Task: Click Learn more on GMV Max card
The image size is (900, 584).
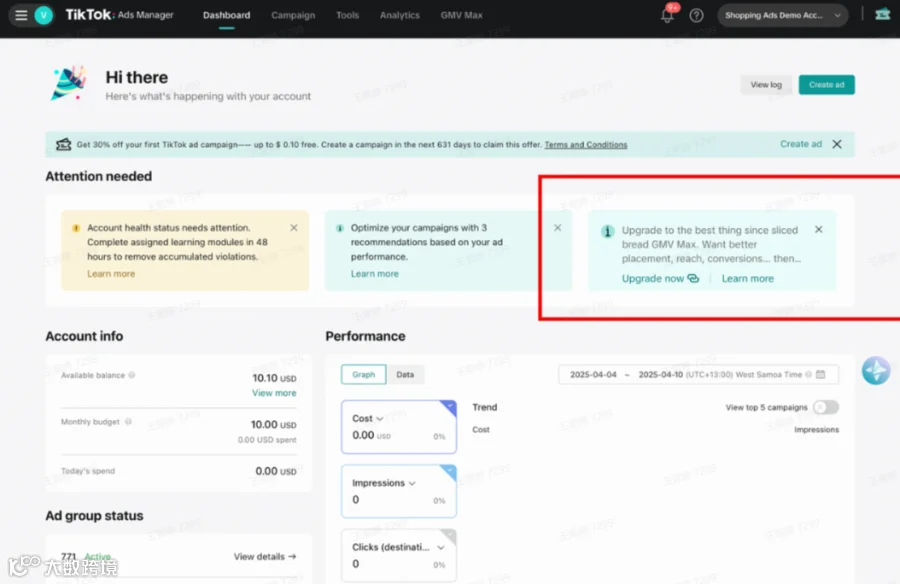Action: (x=747, y=279)
